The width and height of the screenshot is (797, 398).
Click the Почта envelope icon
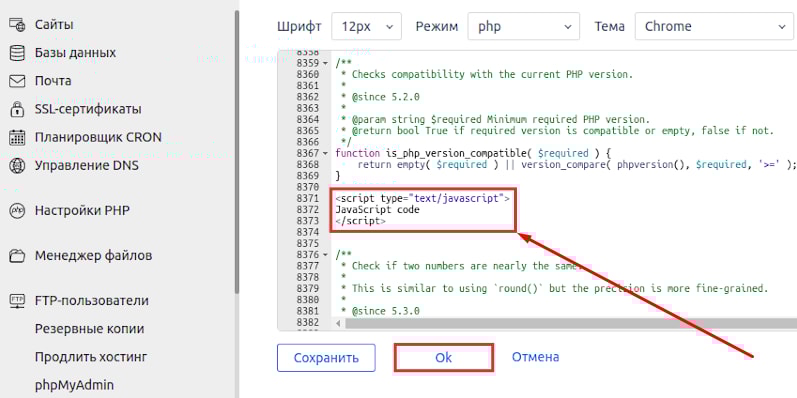17,81
